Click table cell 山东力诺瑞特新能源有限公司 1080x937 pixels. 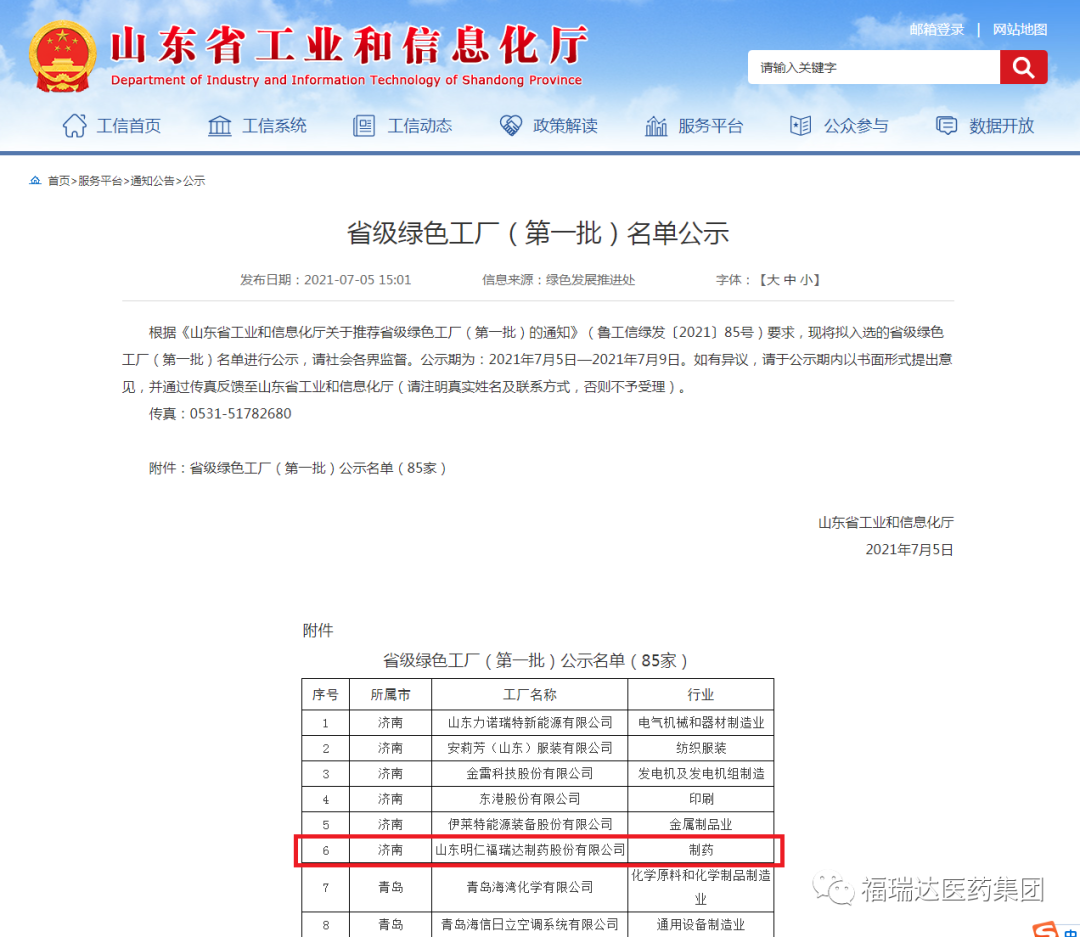click(x=530, y=723)
